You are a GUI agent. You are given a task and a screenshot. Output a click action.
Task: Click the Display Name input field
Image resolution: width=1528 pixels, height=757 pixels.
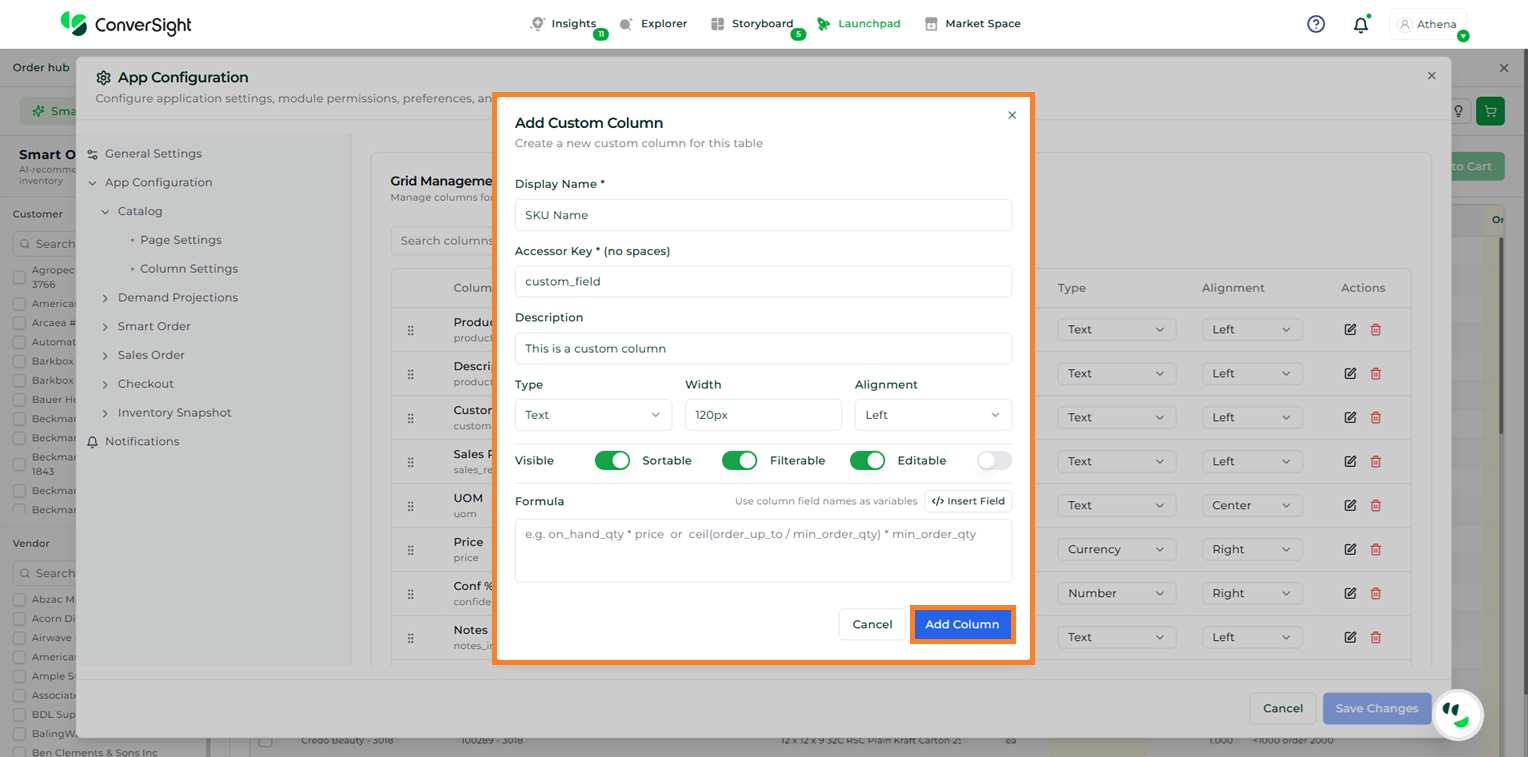coord(763,215)
